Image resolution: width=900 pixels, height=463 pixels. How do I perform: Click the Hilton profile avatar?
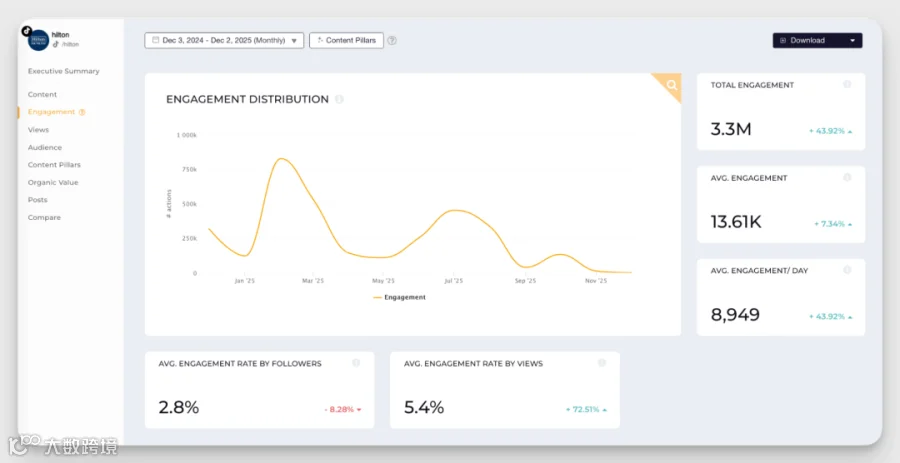tap(38, 40)
